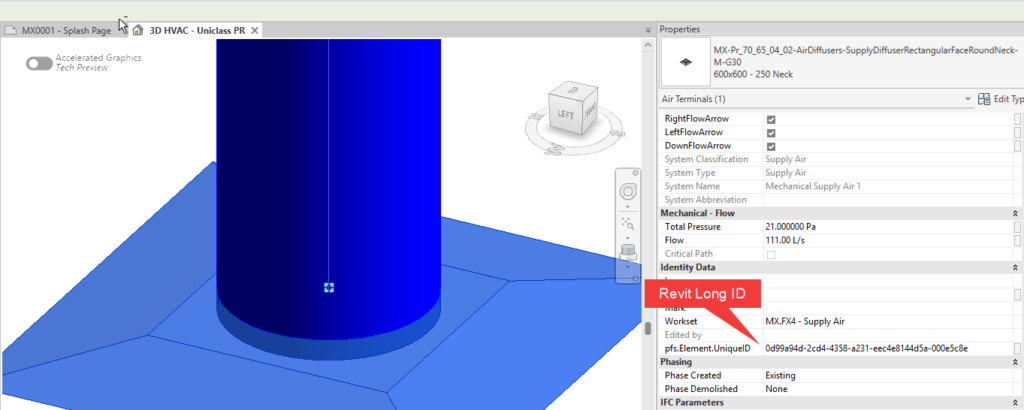
Task: Open Zoom options dropdown arrow in navigation bar
Action: point(628,237)
